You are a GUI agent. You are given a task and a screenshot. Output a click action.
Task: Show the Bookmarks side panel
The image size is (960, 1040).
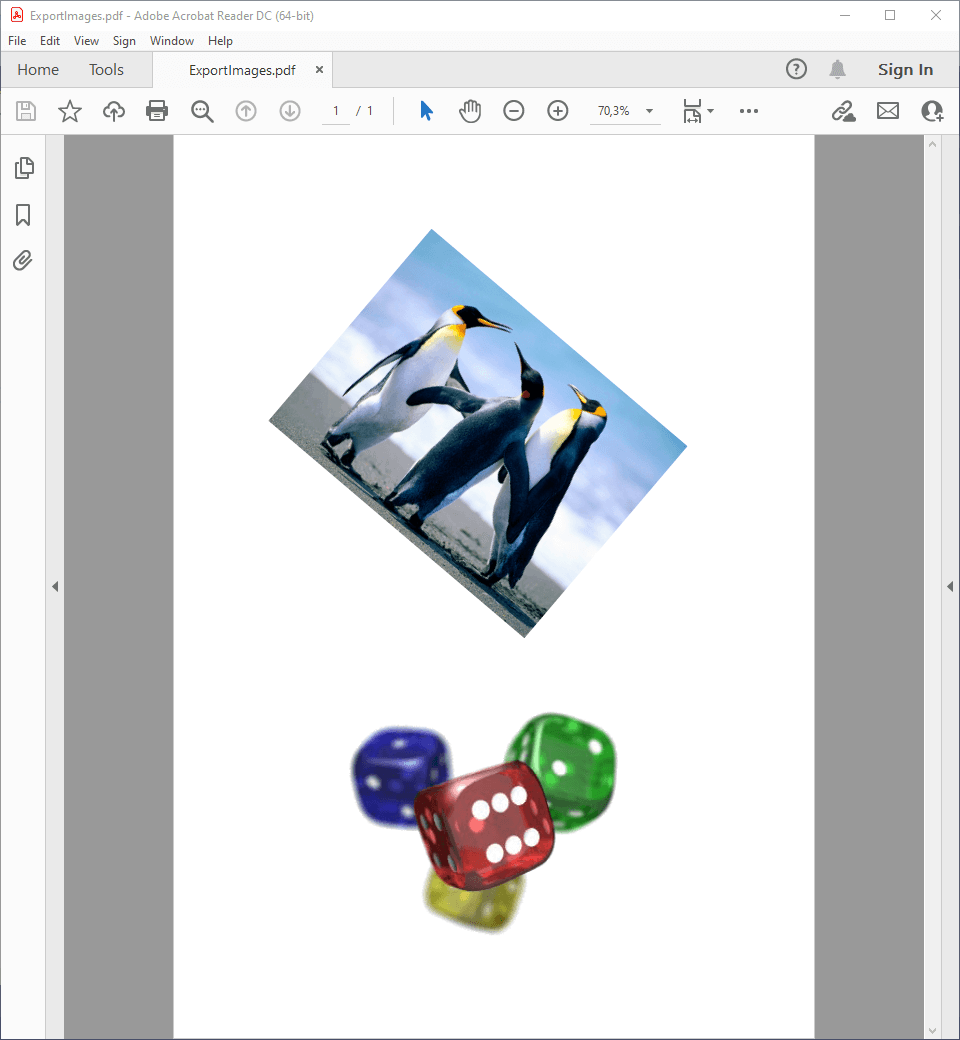click(x=24, y=215)
